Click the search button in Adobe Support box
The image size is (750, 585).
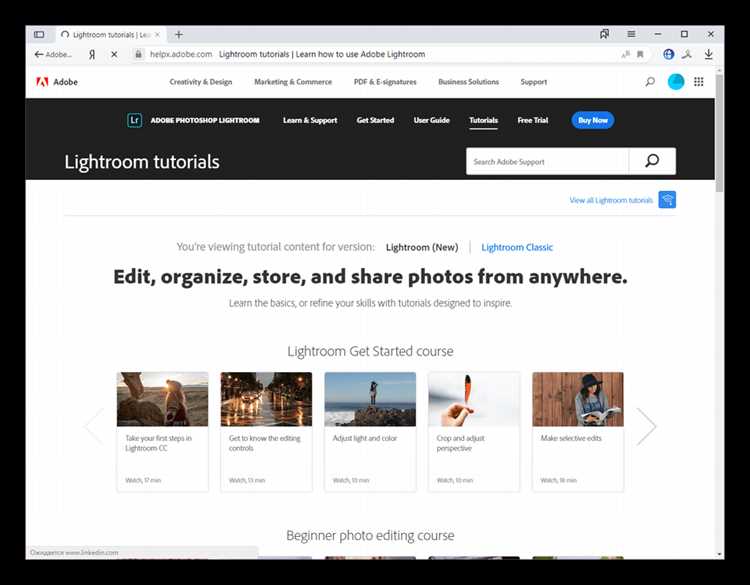point(652,161)
